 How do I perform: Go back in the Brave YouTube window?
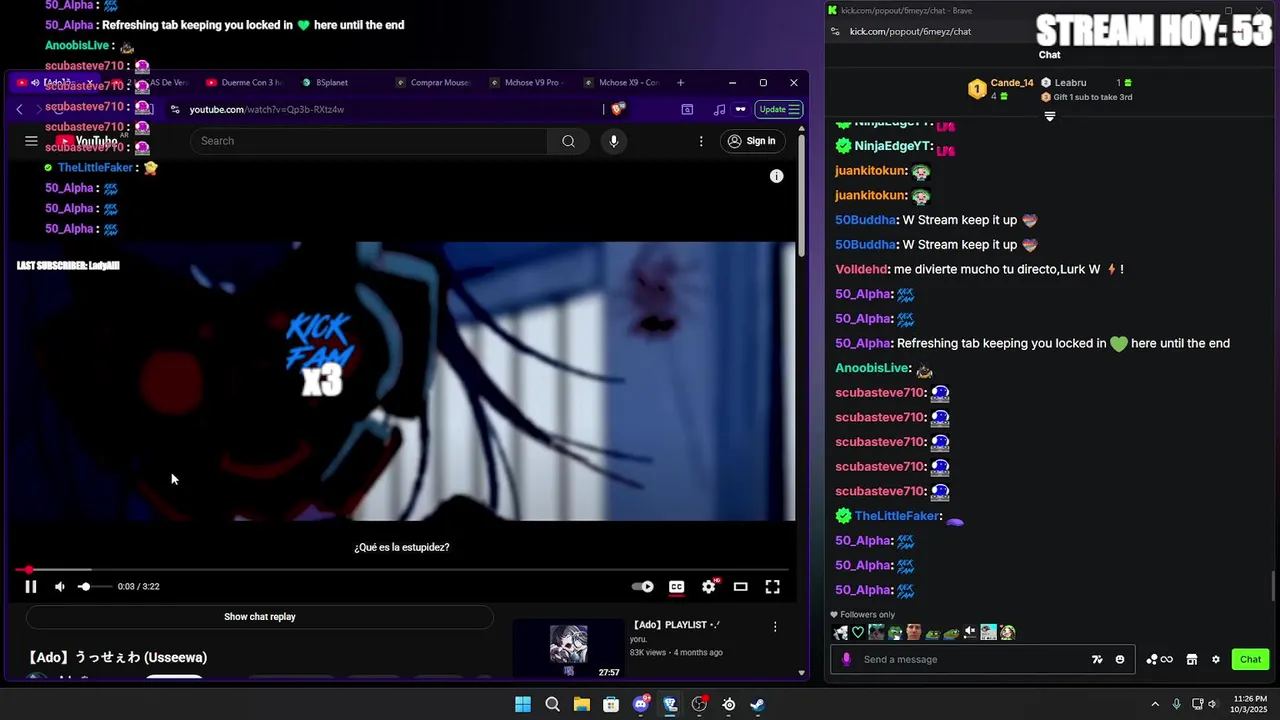coord(19,109)
